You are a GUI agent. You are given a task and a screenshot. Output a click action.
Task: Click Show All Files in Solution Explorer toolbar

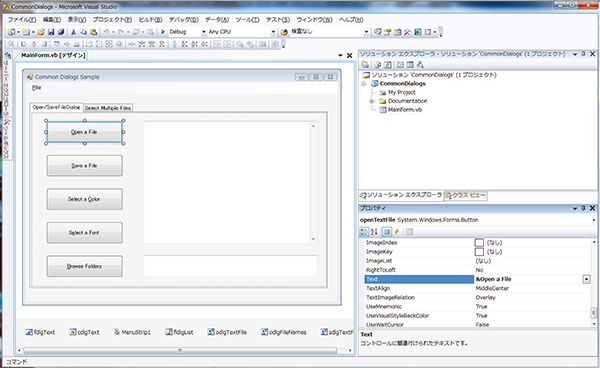(377, 65)
